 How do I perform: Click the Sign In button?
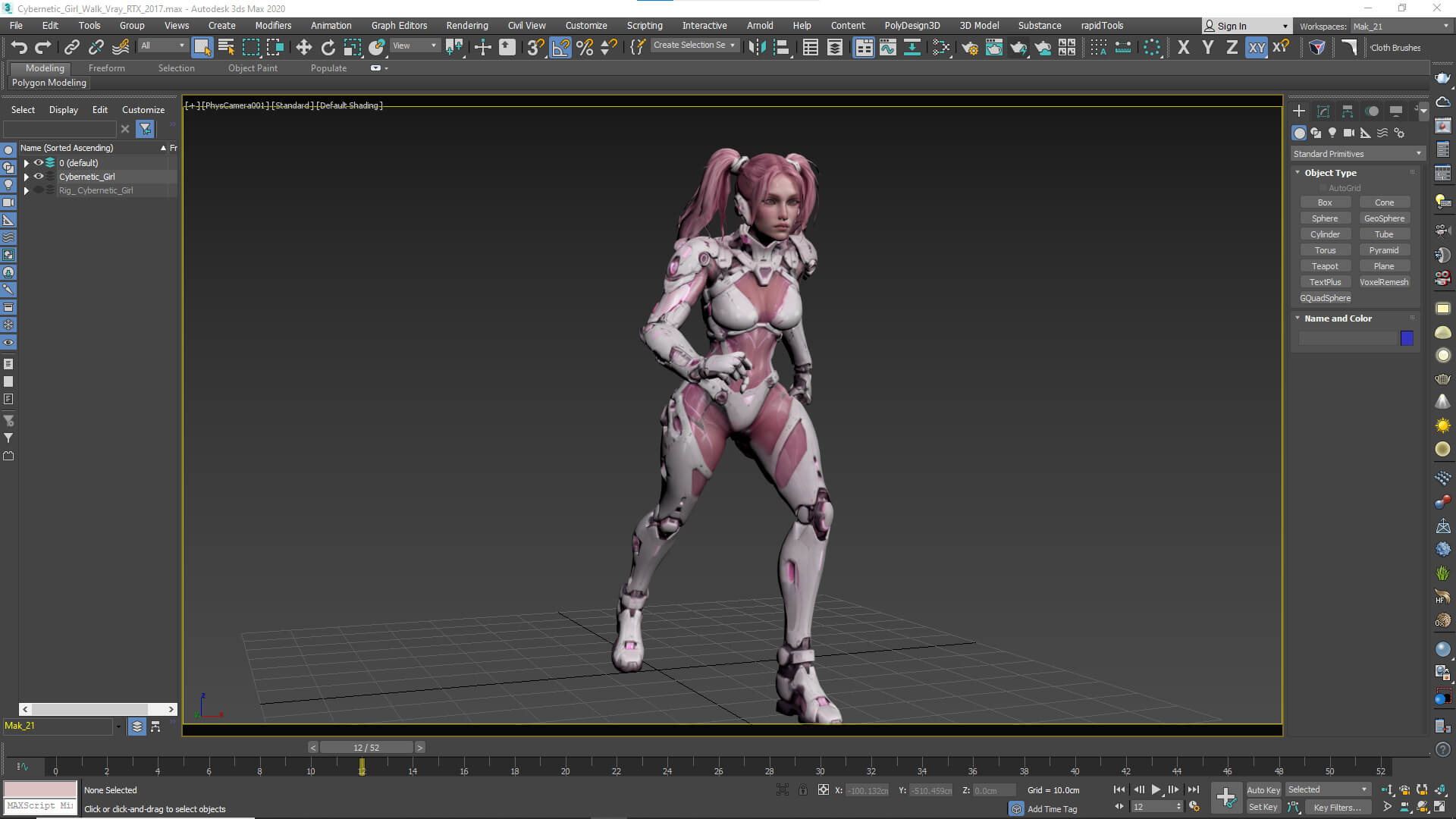point(1245,26)
